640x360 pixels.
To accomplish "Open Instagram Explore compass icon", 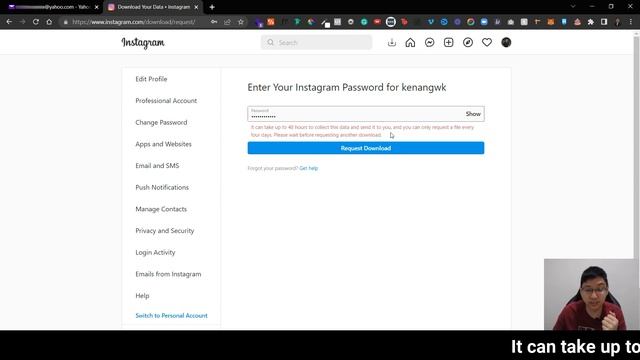I will pyautogui.click(x=468, y=42).
